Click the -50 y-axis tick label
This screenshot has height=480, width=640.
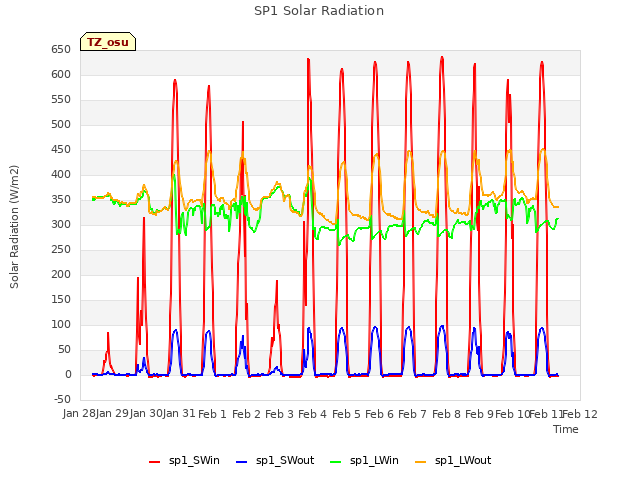tap(62, 400)
